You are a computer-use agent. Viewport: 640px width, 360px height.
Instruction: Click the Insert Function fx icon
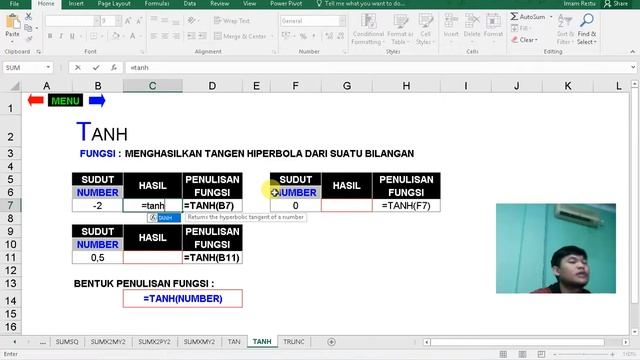point(114,68)
